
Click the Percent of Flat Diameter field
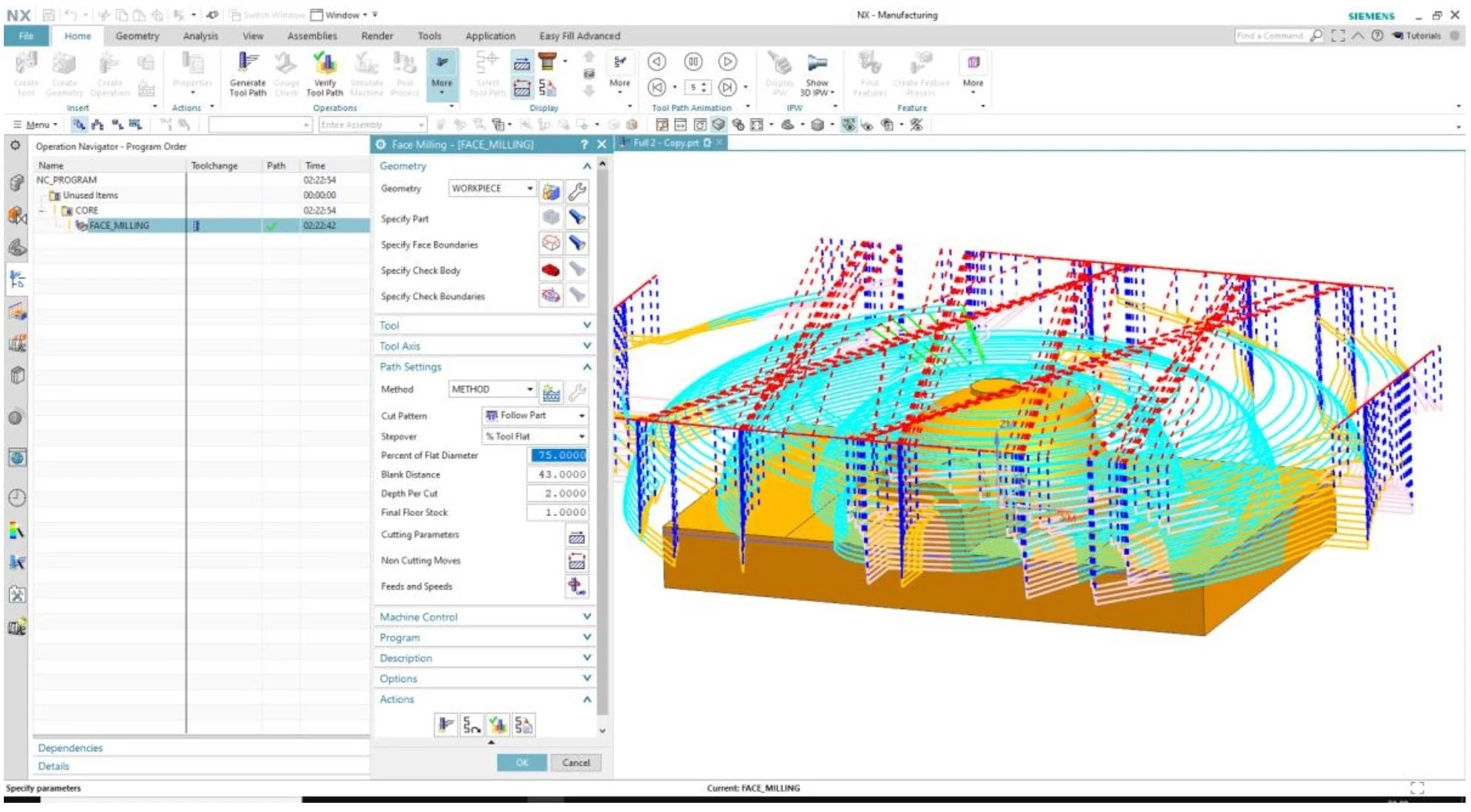pos(559,455)
